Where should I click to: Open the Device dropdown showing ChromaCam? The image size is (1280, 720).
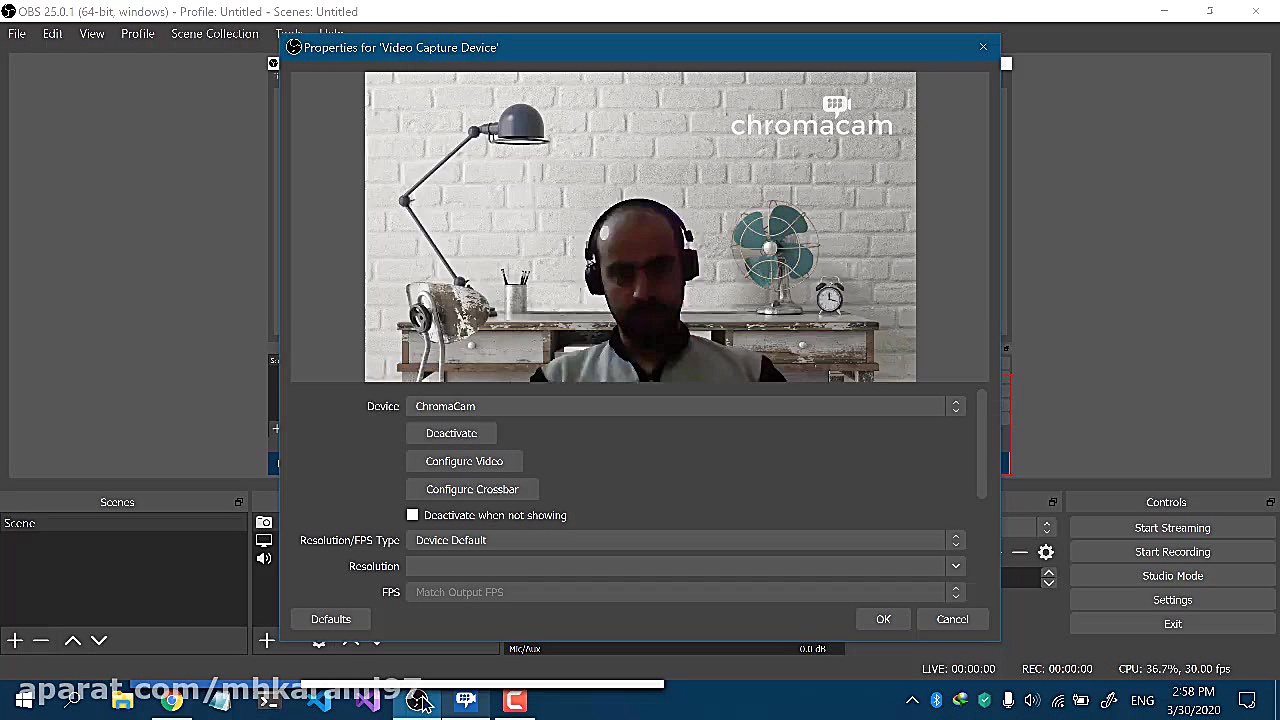tap(686, 406)
